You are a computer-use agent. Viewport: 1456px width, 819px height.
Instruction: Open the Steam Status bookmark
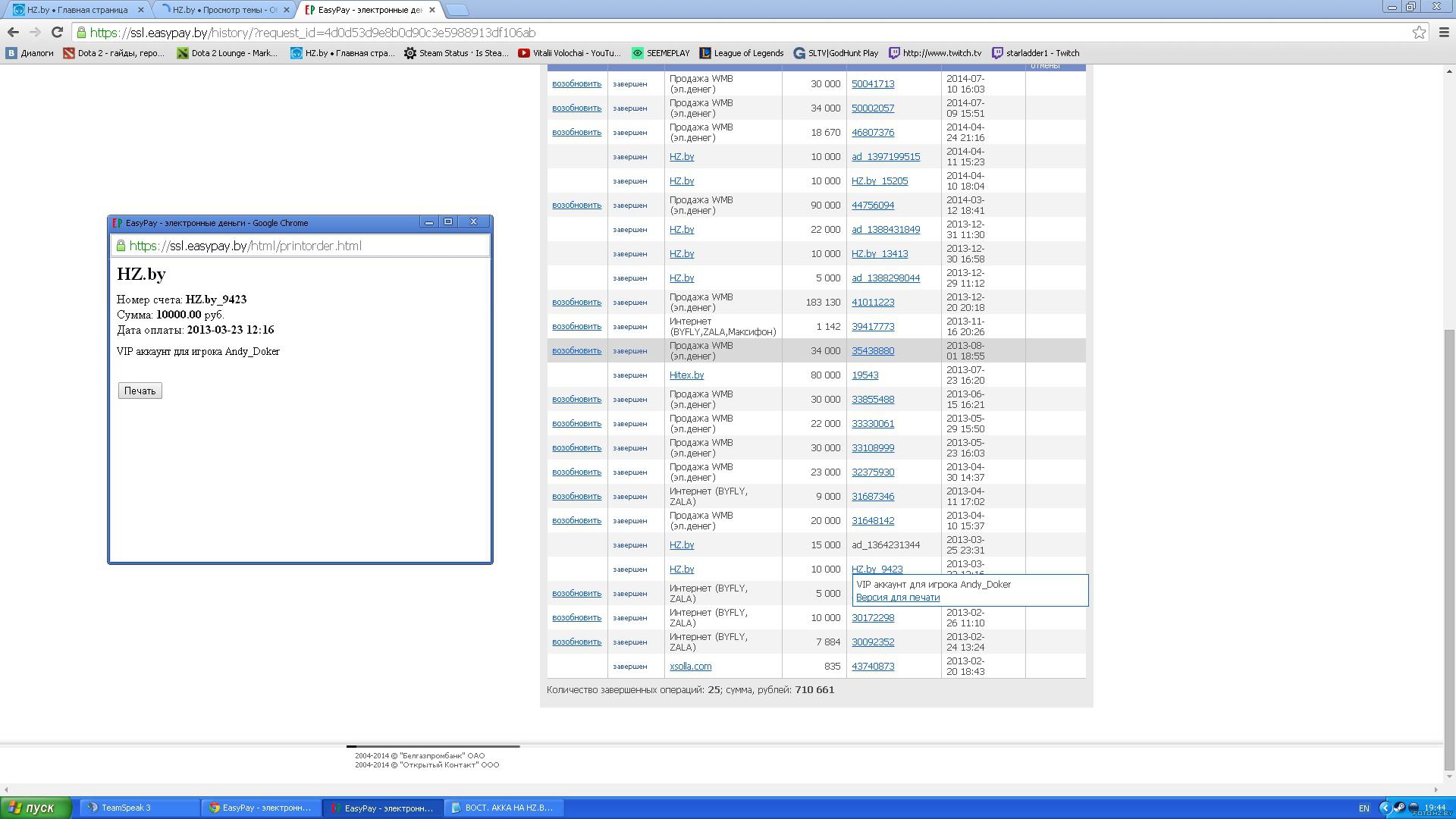tap(456, 53)
